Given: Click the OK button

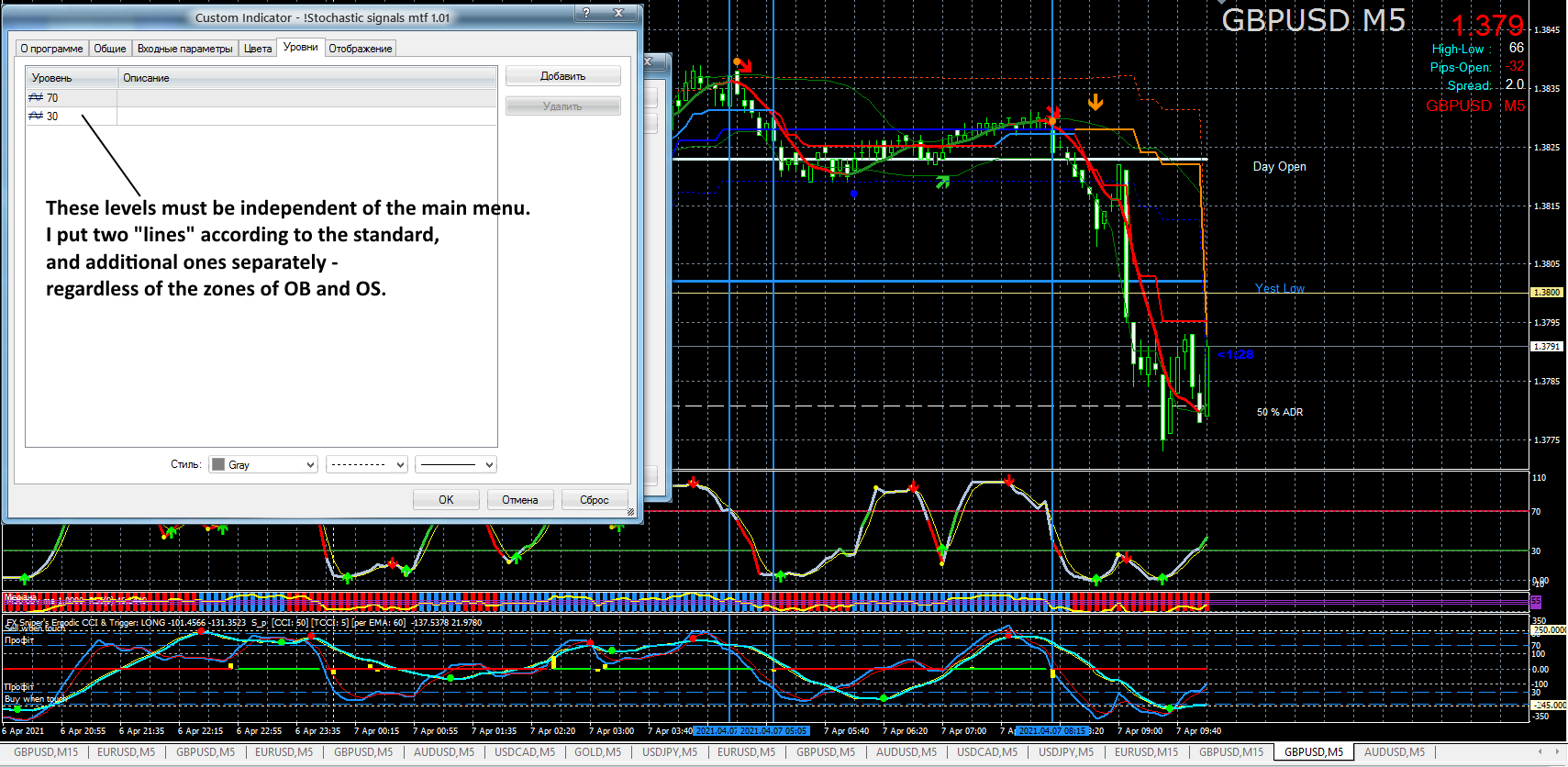Looking at the screenshot, I should point(446,500).
